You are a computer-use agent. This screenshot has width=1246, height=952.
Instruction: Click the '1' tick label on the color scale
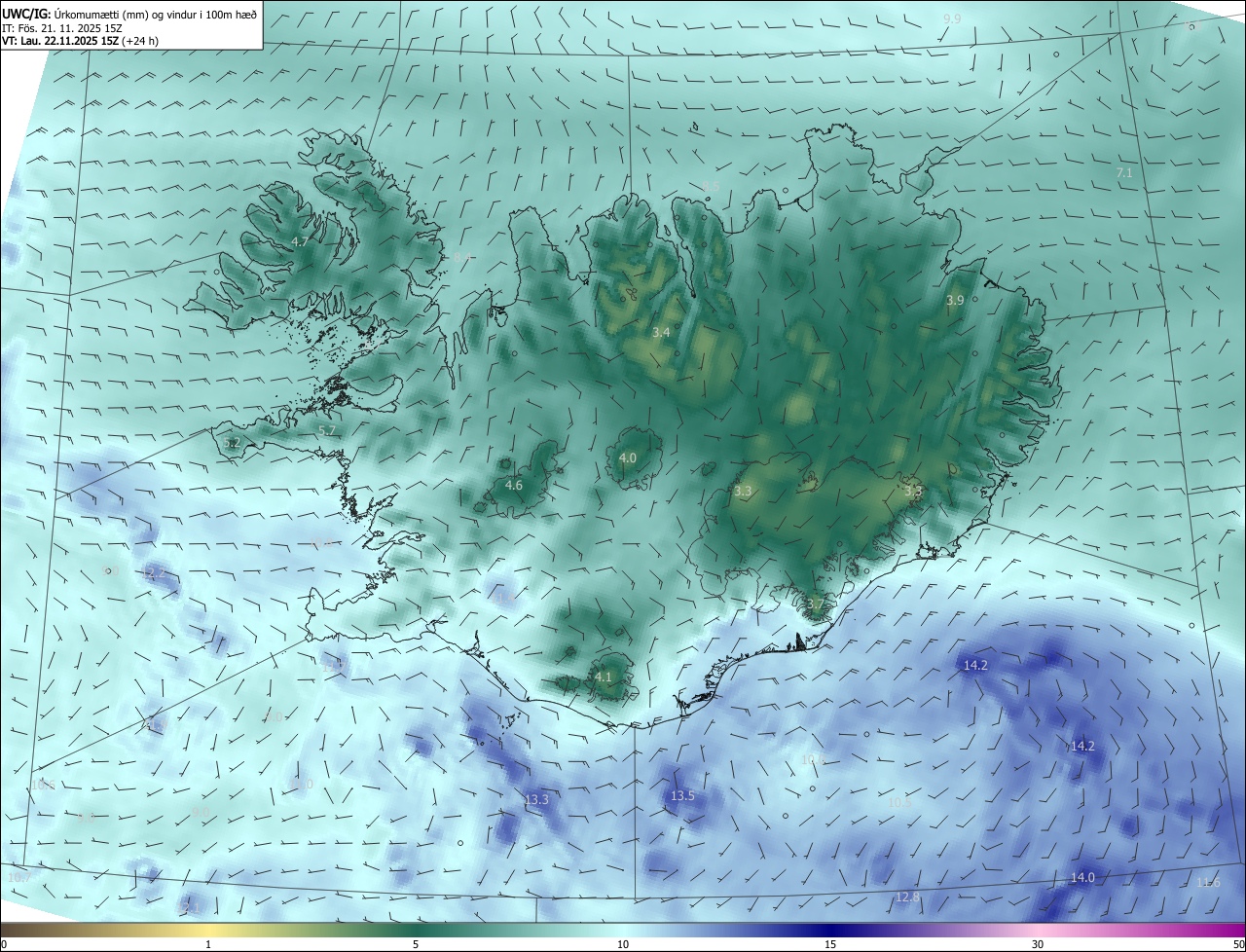[x=208, y=944]
